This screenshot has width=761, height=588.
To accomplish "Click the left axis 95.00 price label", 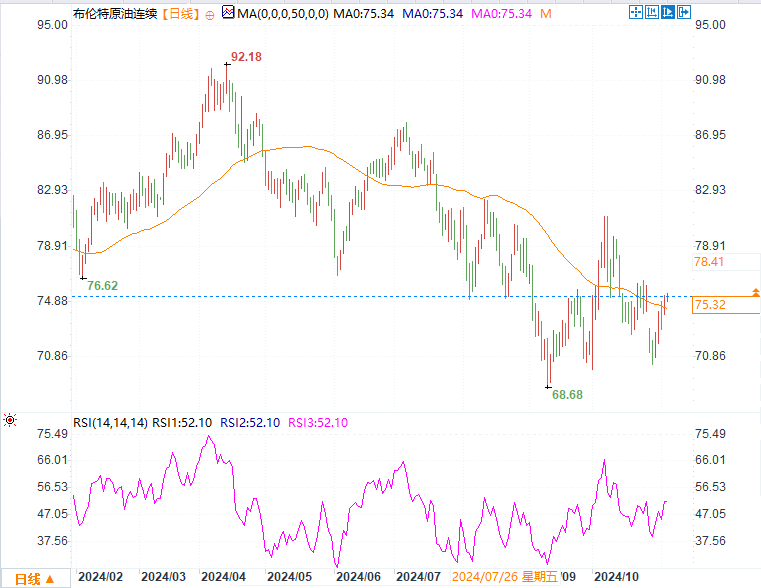I will point(52,25).
